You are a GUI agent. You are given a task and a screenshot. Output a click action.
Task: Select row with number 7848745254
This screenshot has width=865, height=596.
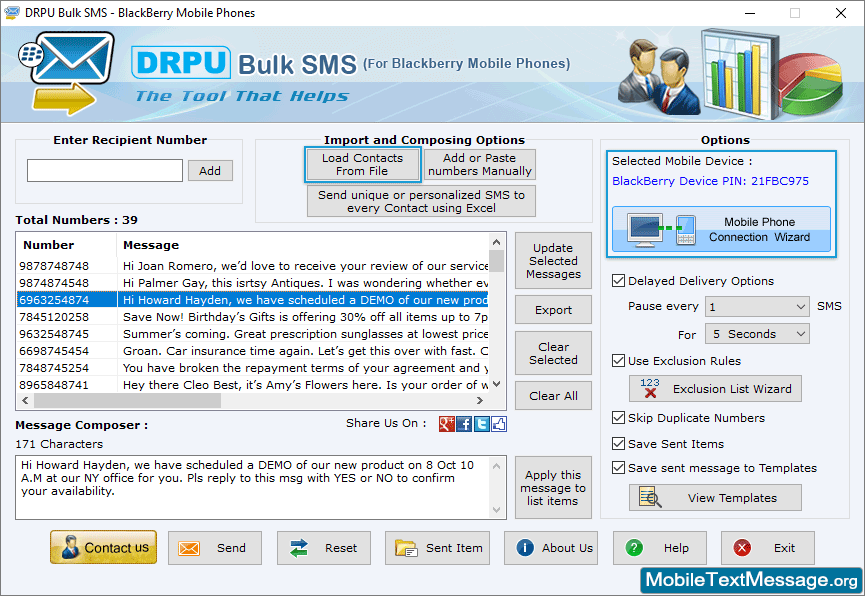coord(253,368)
